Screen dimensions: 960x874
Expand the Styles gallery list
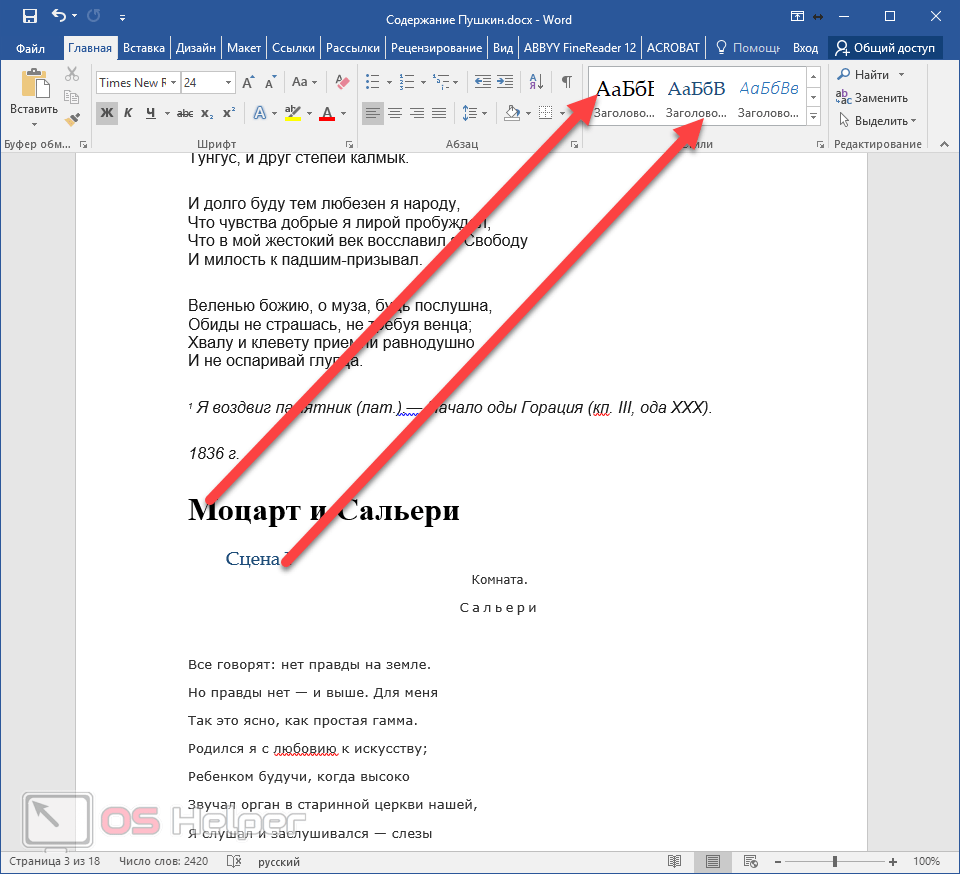pos(813,118)
